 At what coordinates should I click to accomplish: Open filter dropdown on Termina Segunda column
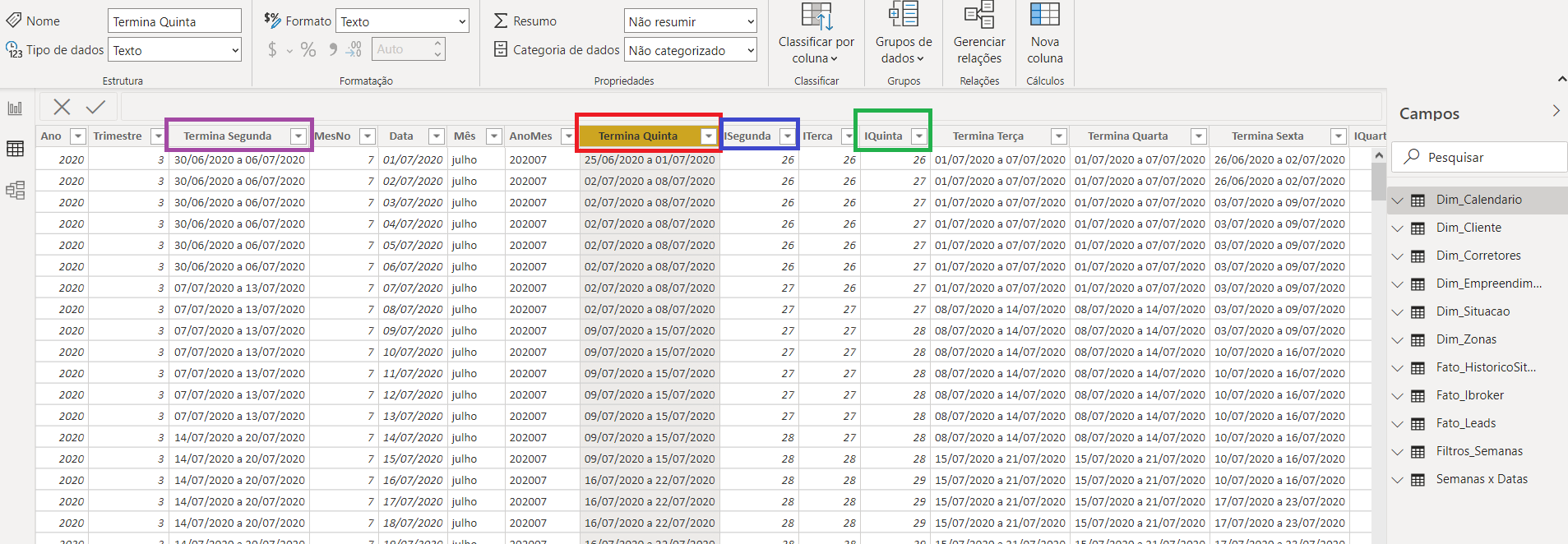[298, 136]
